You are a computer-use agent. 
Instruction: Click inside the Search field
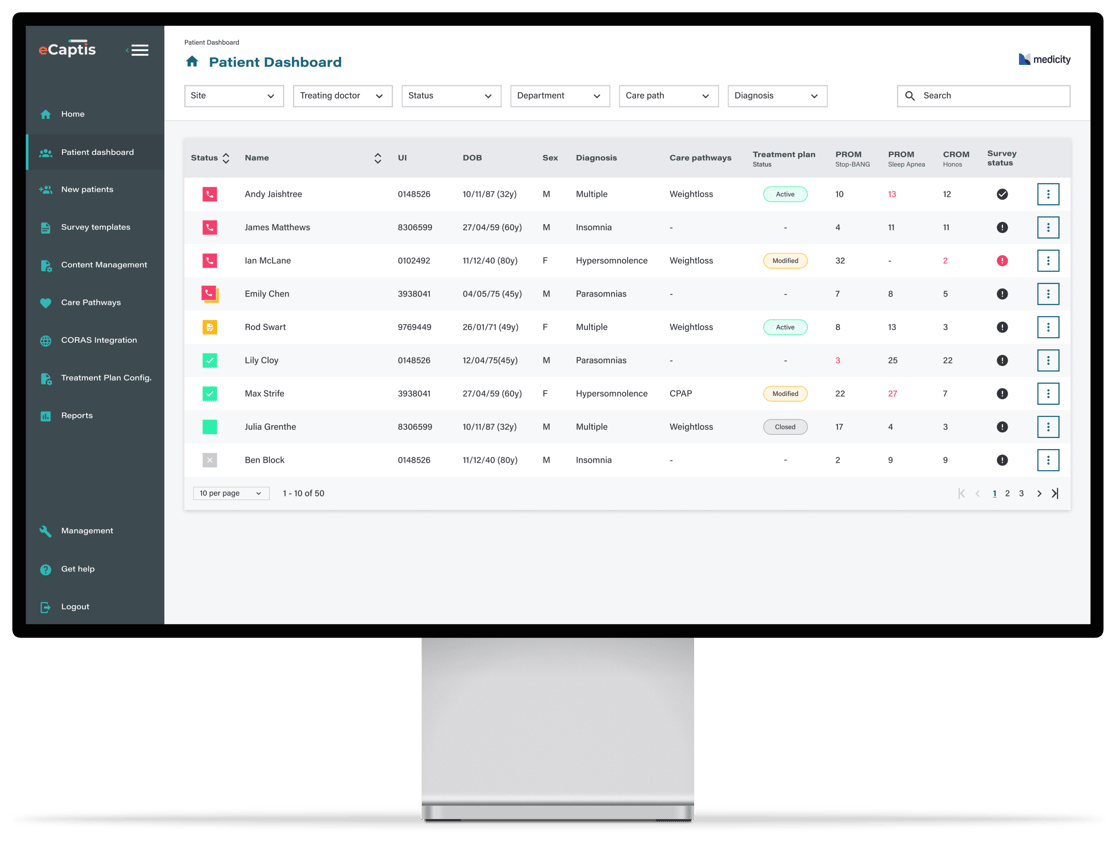(x=983, y=95)
